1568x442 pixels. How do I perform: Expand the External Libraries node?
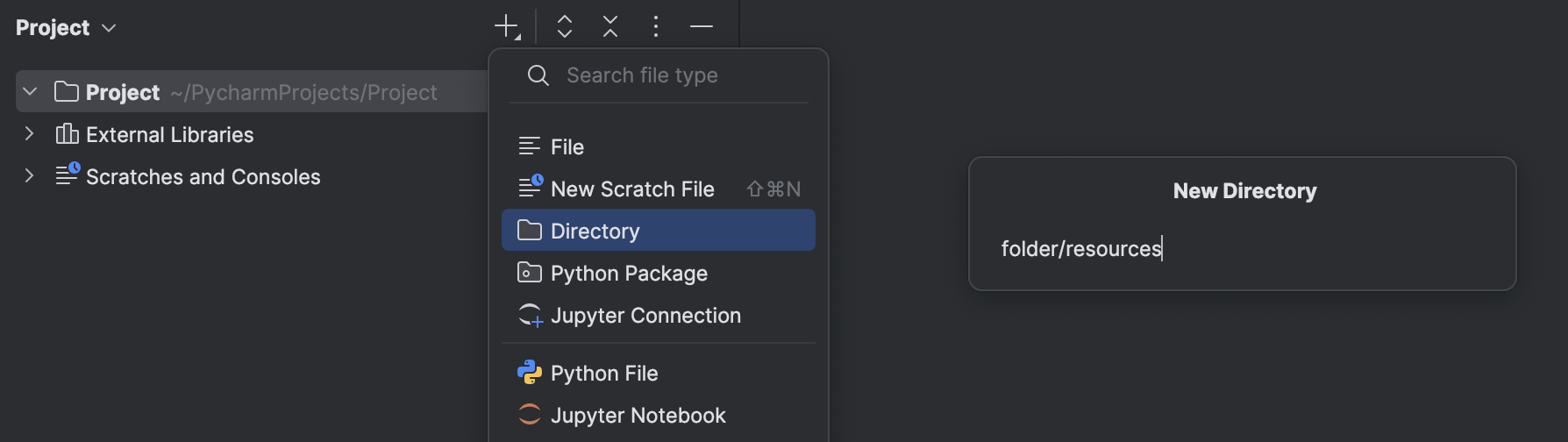tap(30, 134)
